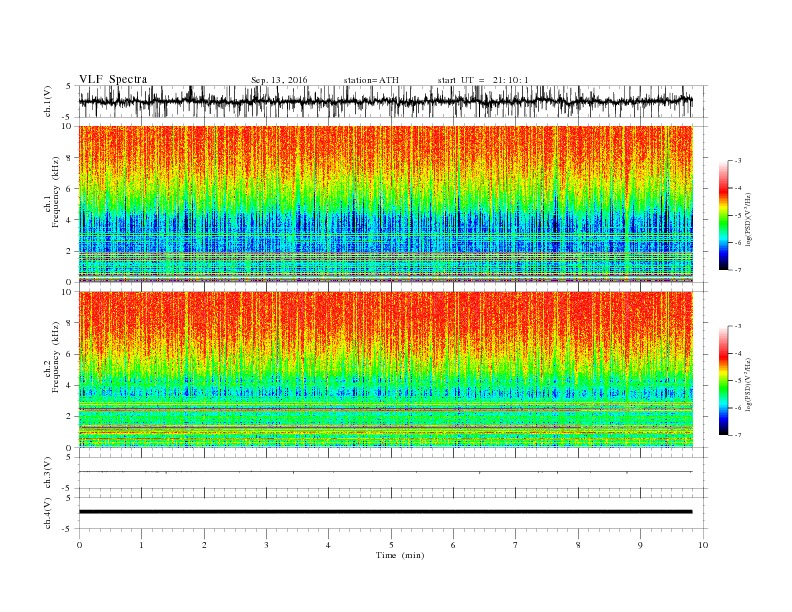
Task: Click the 1 minute time axis tick label
Action: 141,545
